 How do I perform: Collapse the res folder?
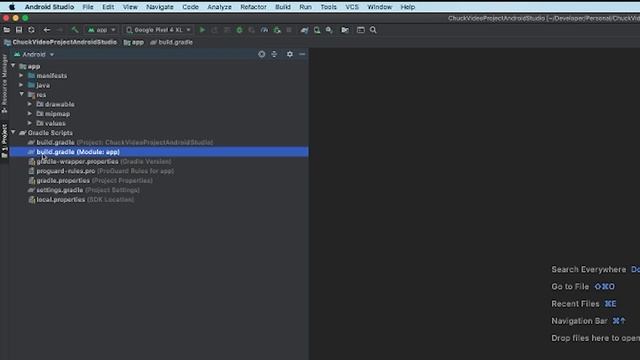pos(22,94)
